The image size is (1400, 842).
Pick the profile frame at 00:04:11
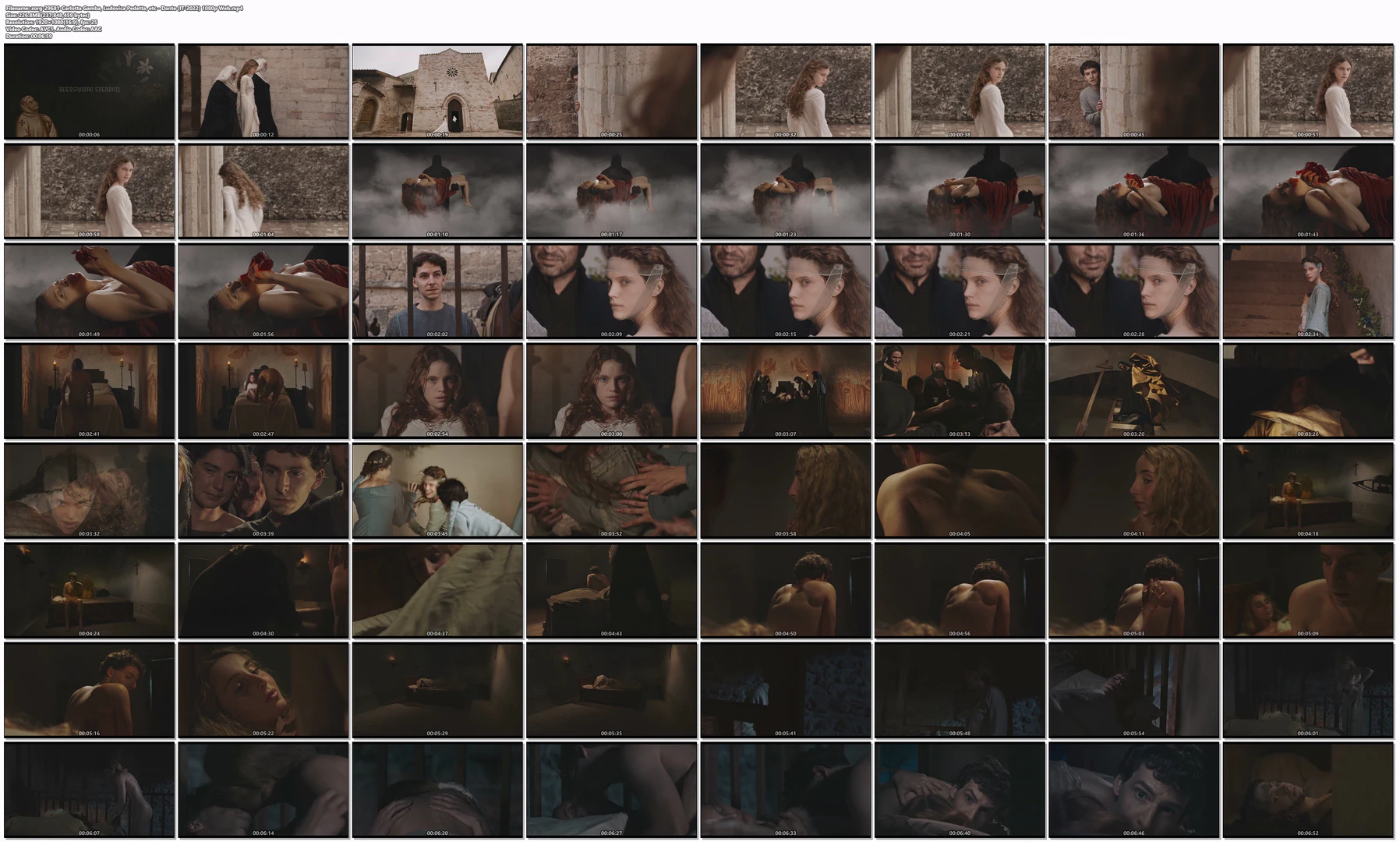(x=1133, y=490)
